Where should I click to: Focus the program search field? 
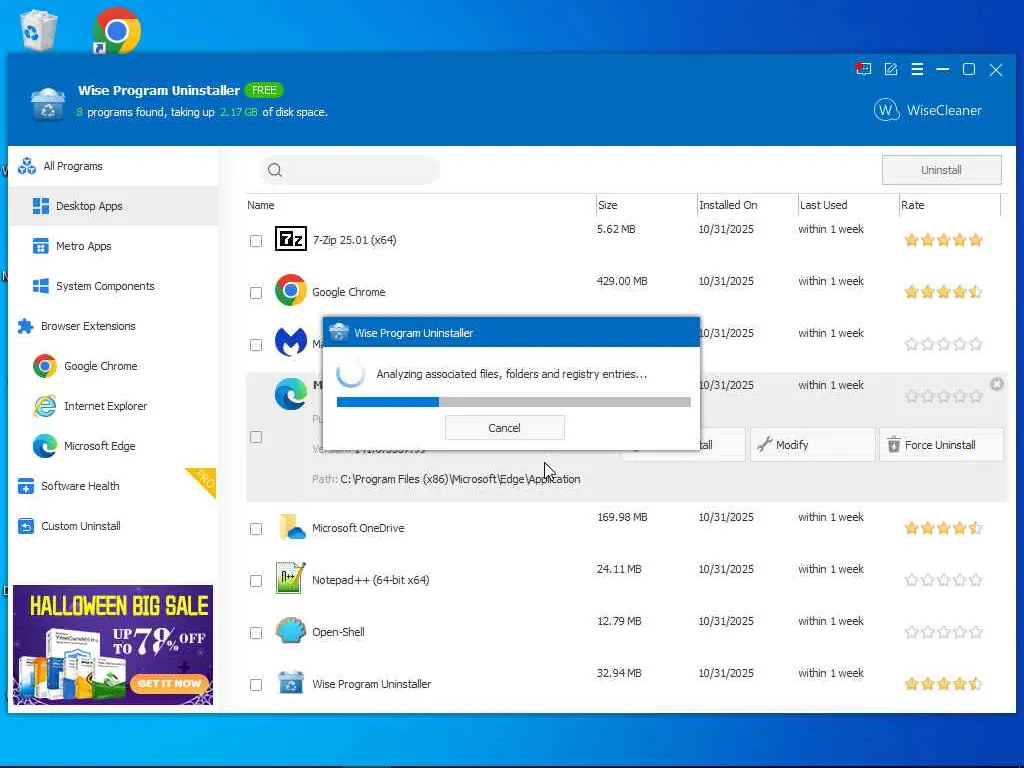pyautogui.click(x=349, y=170)
